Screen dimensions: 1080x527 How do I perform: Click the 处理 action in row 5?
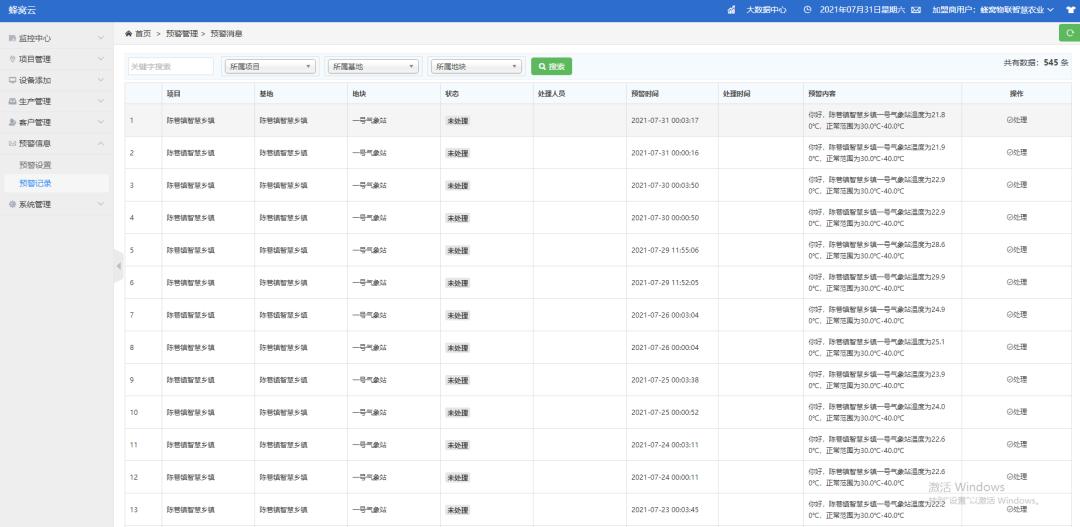pyautogui.click(x=1016, y=250)
